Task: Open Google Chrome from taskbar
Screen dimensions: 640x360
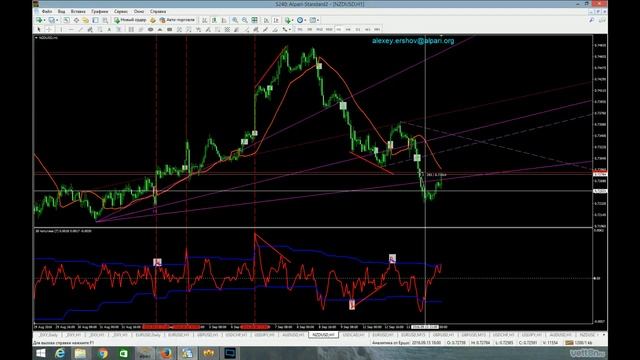Action: (103, 353)
